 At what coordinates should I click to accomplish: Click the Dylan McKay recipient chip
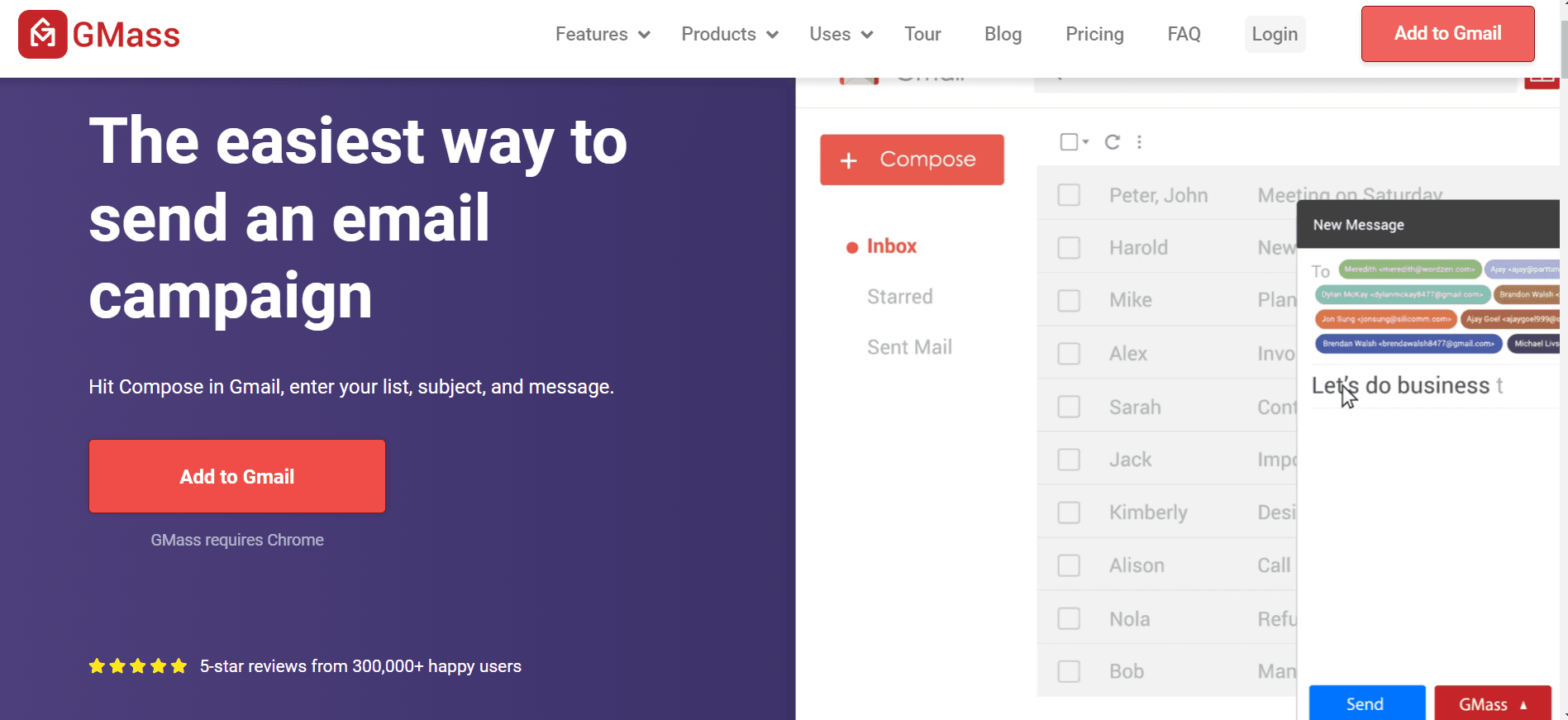point(1403,294)
